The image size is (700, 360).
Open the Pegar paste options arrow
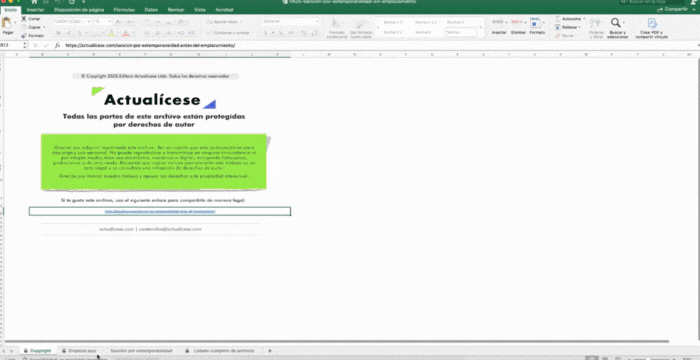15,23
